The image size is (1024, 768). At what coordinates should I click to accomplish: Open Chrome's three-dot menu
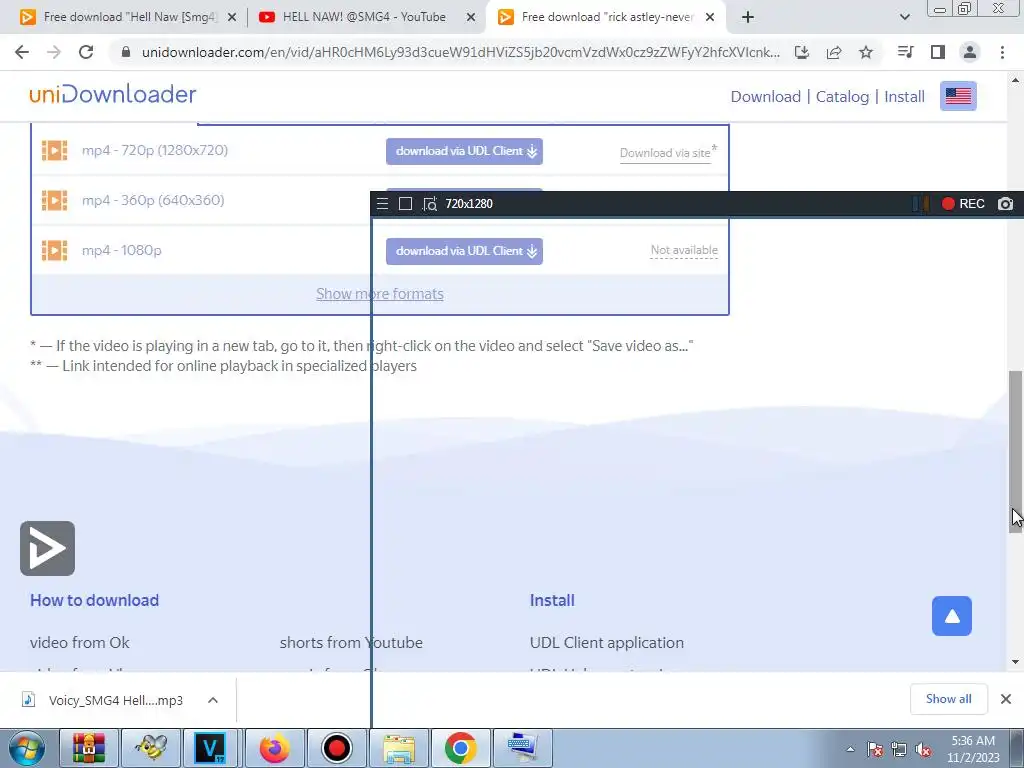[x=1002, y=52]
